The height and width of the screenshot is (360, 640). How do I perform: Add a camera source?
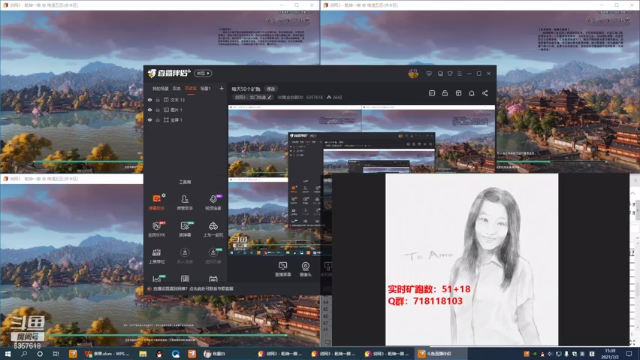(305, 269)
